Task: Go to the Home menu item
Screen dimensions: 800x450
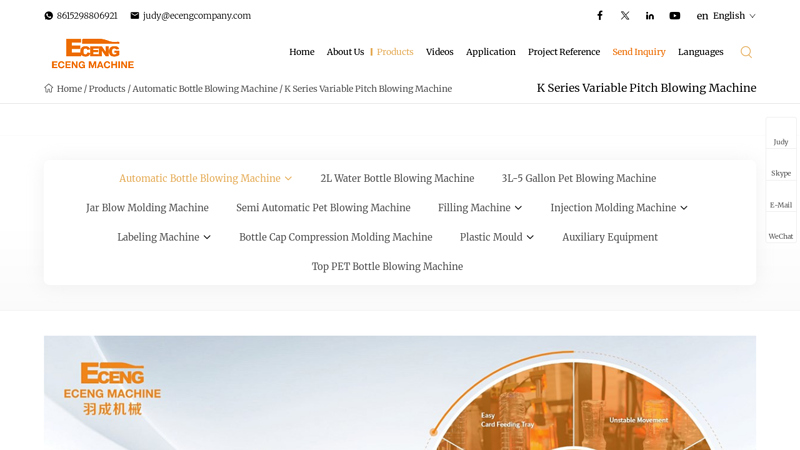Action: point(302,52)
